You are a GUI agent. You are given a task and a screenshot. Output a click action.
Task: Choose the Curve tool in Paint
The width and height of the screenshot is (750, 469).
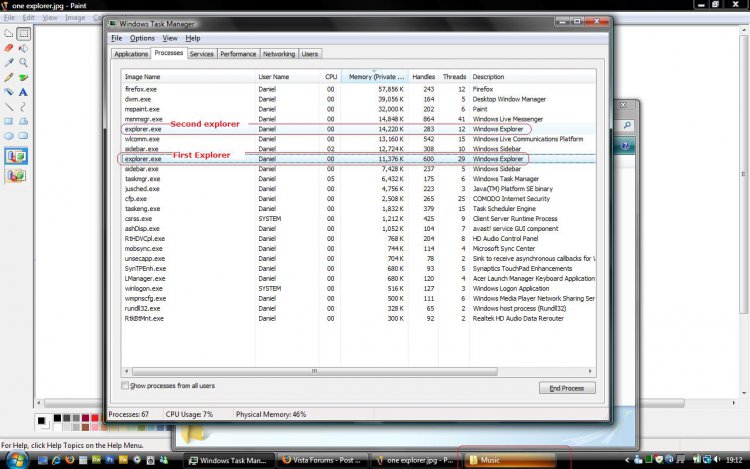pos(23,107)
